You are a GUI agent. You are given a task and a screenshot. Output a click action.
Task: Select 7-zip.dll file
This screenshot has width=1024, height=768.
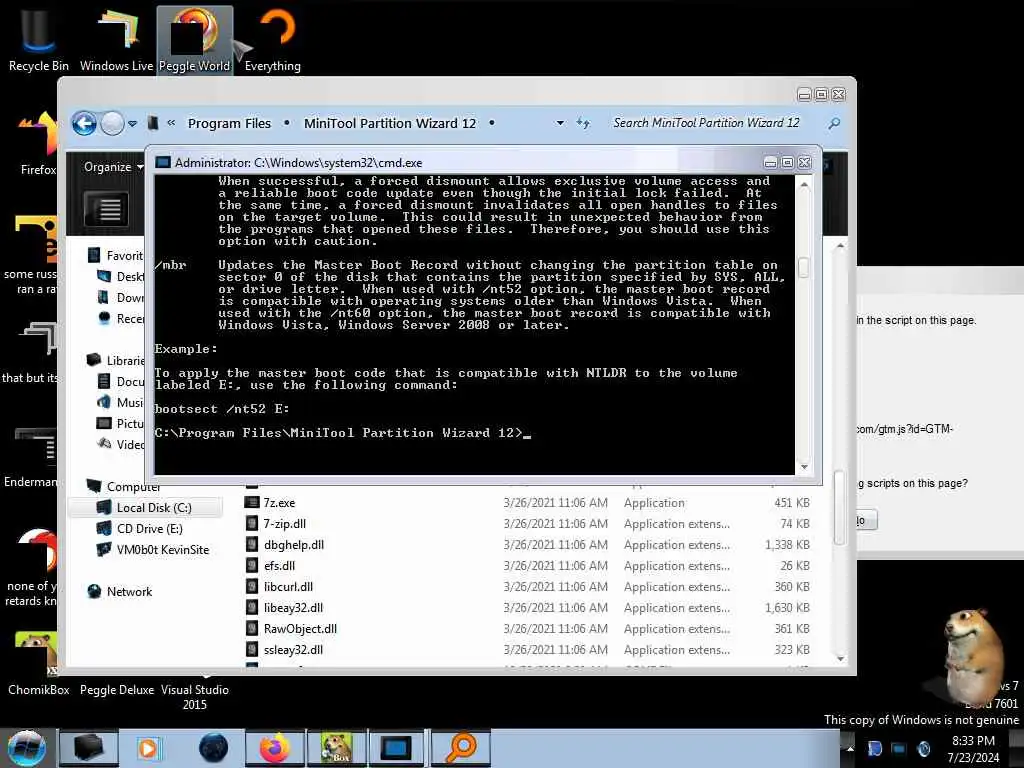(x=284, y=524)
